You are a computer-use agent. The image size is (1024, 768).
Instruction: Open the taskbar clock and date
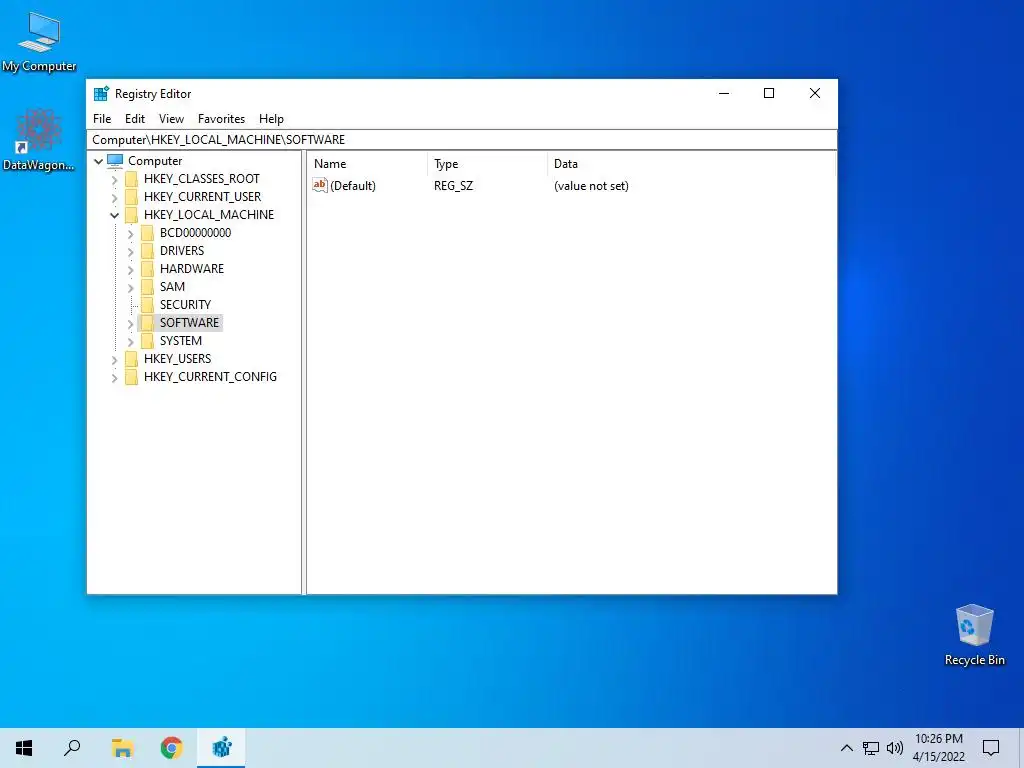[938, 748]
